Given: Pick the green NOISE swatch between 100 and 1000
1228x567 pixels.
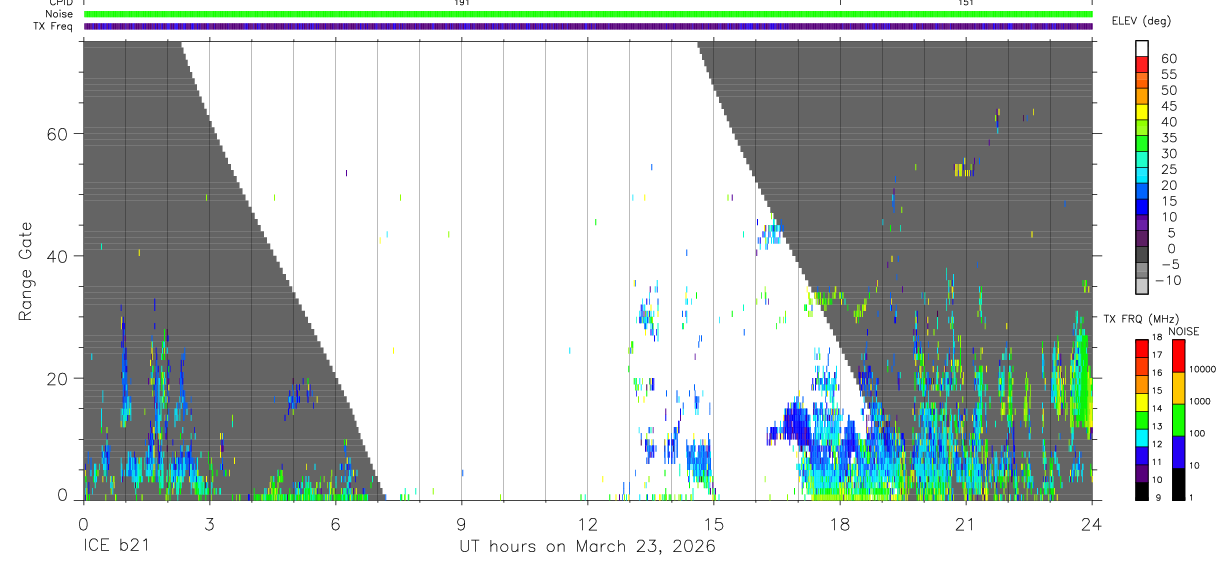Looking at the screenshot, I should coord(1179,419).
